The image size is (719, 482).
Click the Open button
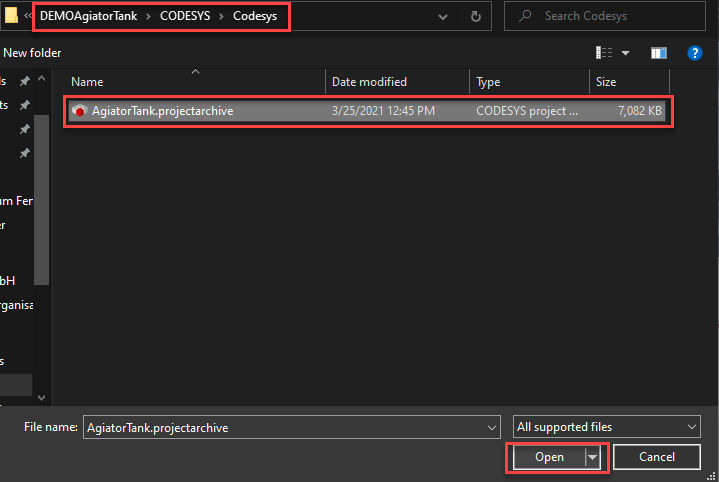click(x=549, y=457)
